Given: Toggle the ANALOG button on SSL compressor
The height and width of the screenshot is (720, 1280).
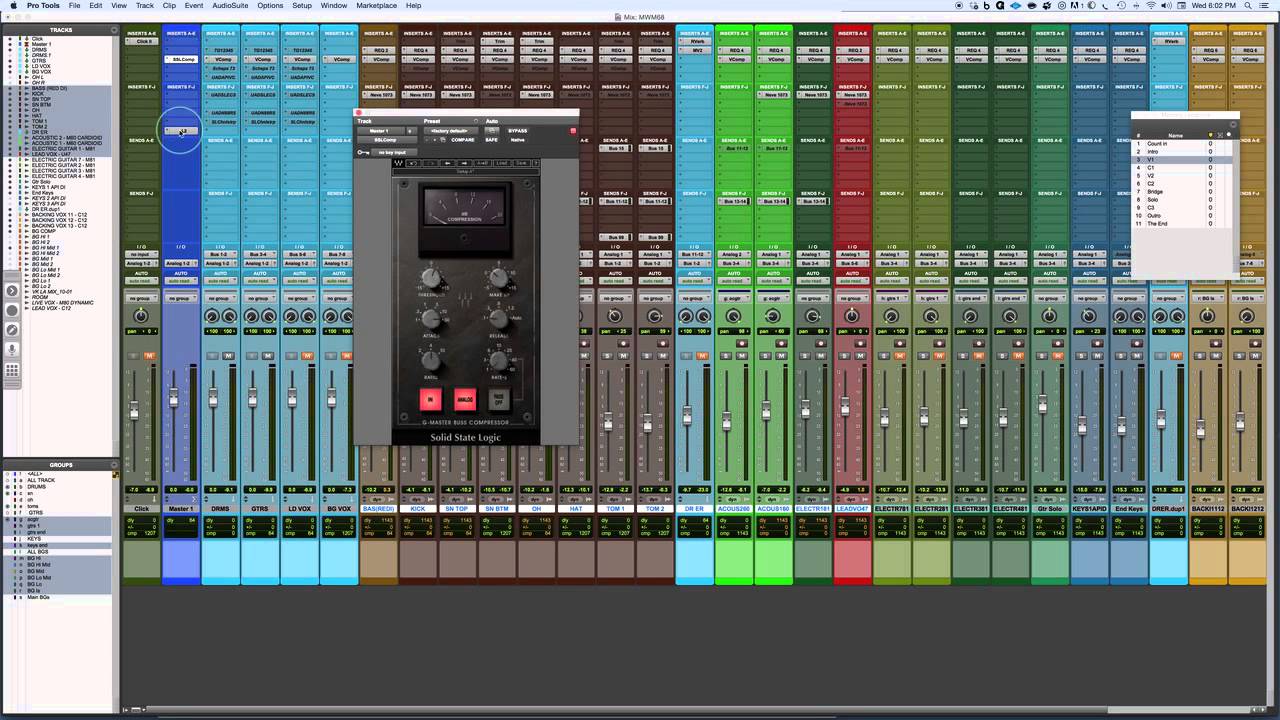Looking at the screenshot, I should 465,399.
